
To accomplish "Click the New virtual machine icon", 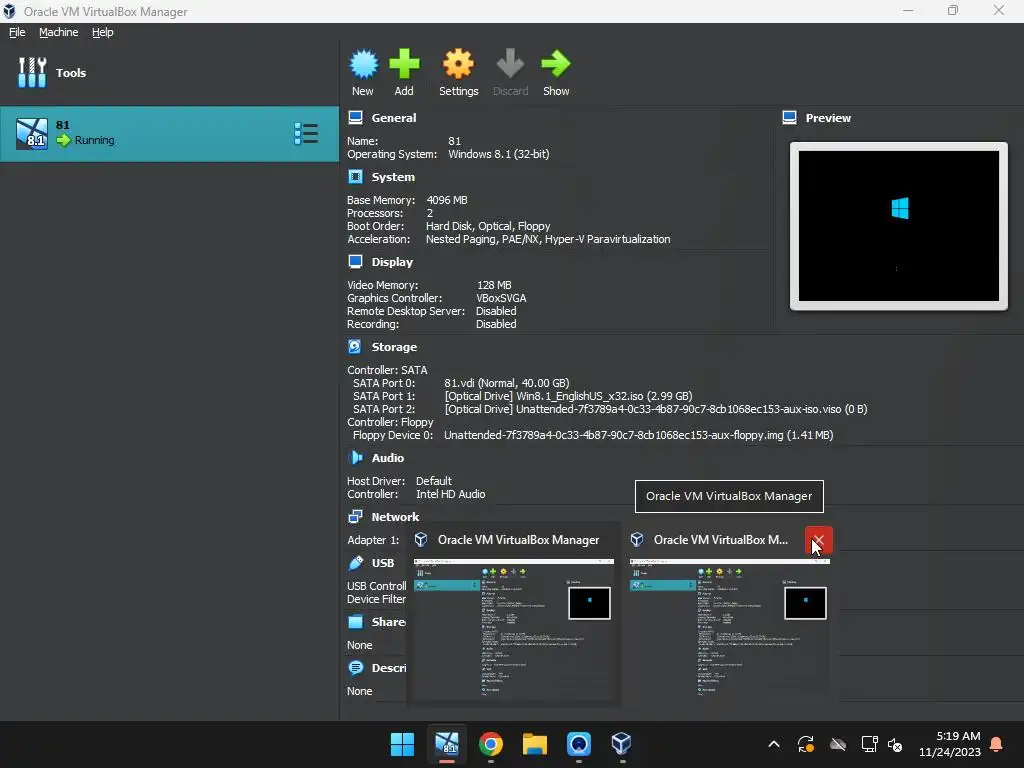I will coord(363,64).
